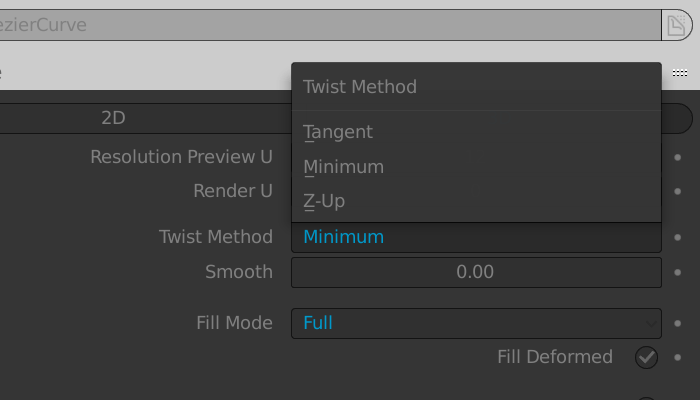Click the Shape panel drag-grip dots
This screenshot has height=400, width=700.
tap(679, 73)
